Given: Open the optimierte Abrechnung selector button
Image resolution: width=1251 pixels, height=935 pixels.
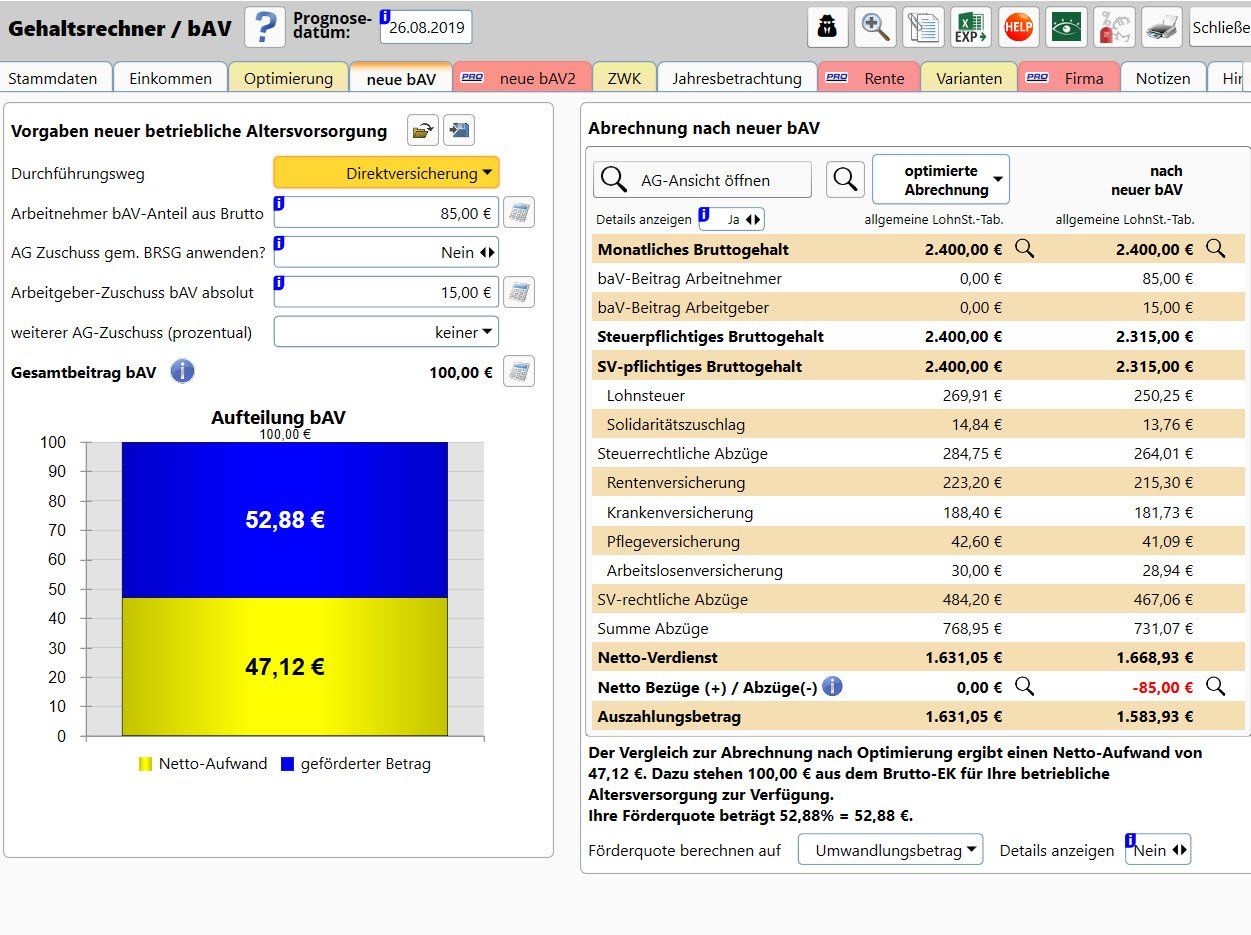Looking at the screenshot, I should pyautogui.click(x=940, y=180).
